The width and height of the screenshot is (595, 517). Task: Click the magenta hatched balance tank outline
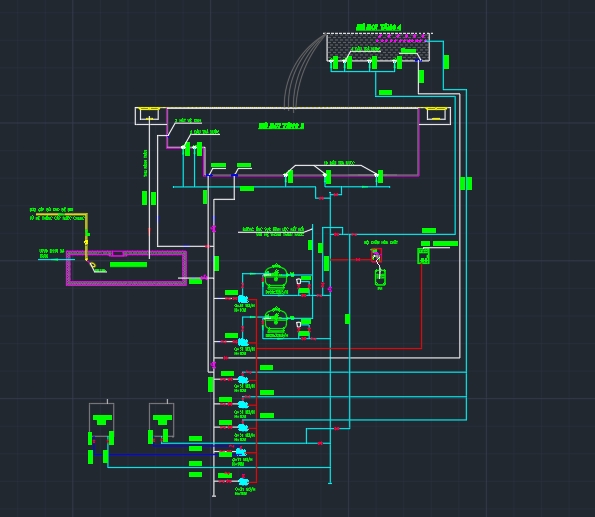[x=126, y=268]
